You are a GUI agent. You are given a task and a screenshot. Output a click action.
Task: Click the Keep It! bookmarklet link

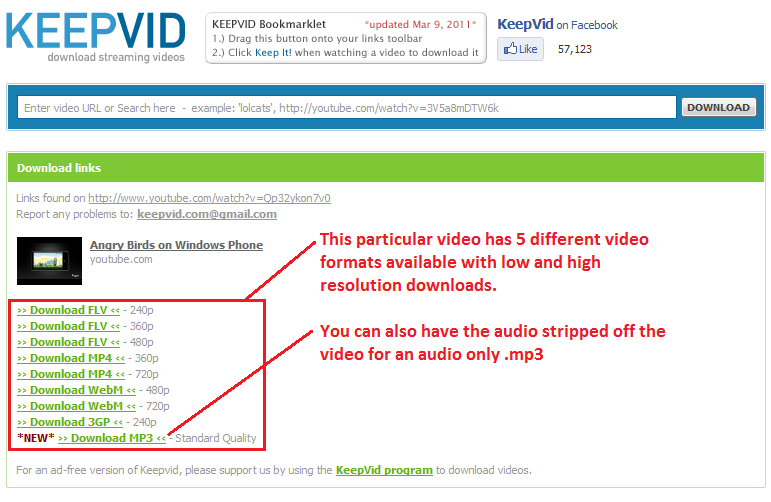273,53
